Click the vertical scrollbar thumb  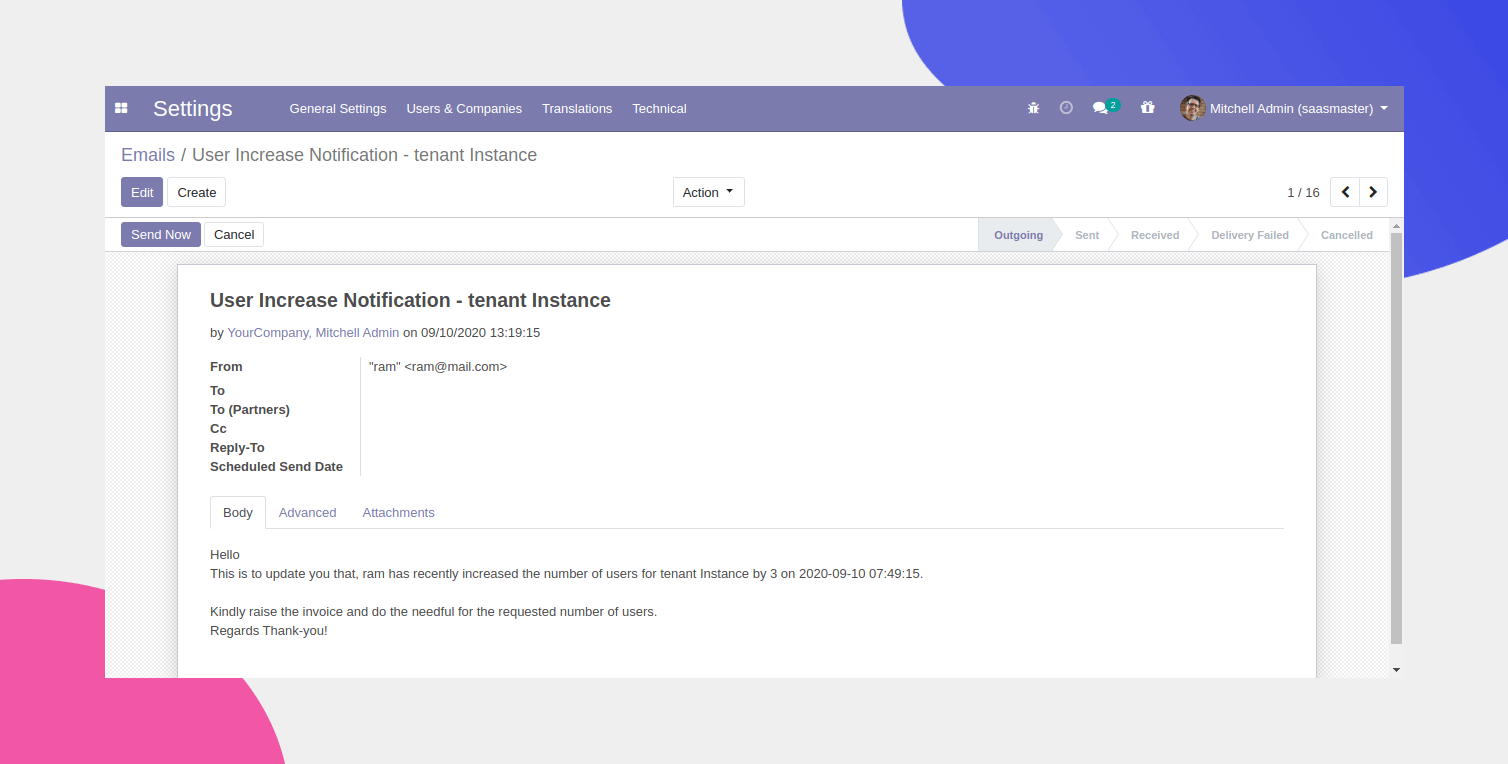pyautogui.click(x=1397, y=438)
